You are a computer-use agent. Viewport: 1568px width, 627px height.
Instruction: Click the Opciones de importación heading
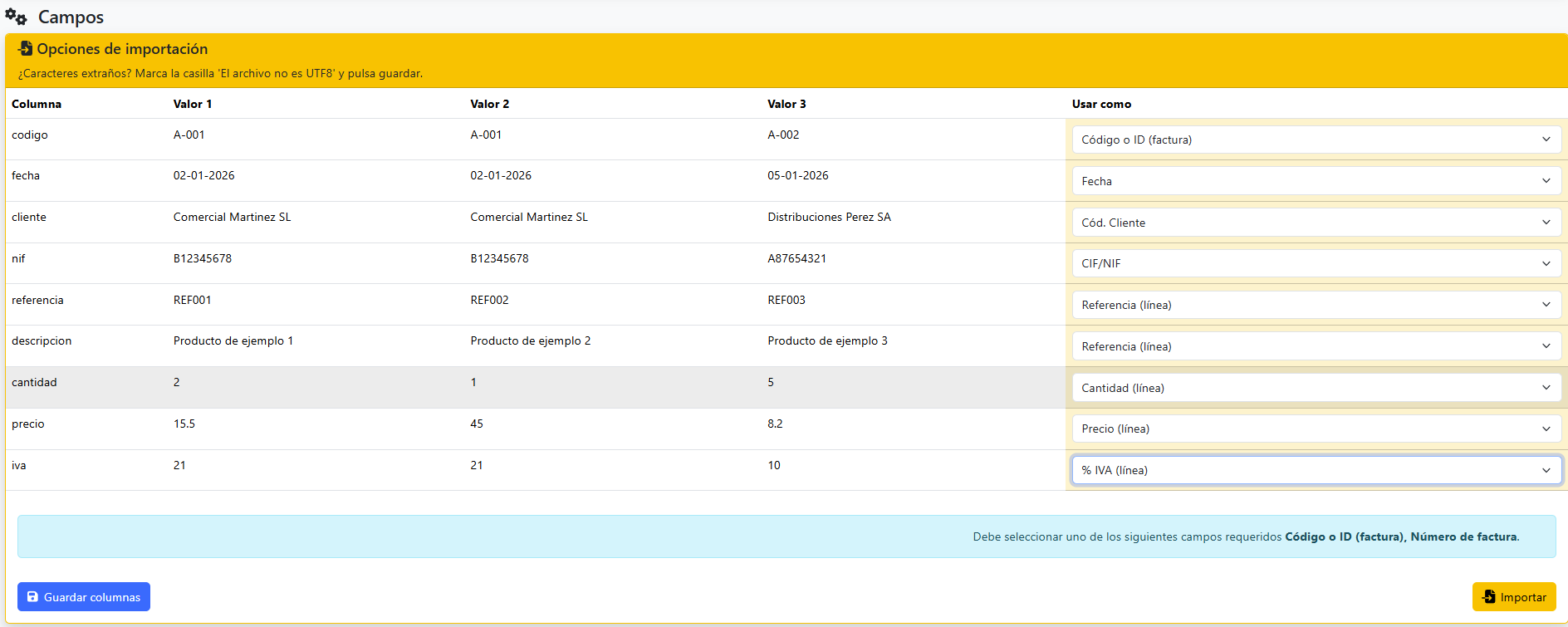point(122,49)
